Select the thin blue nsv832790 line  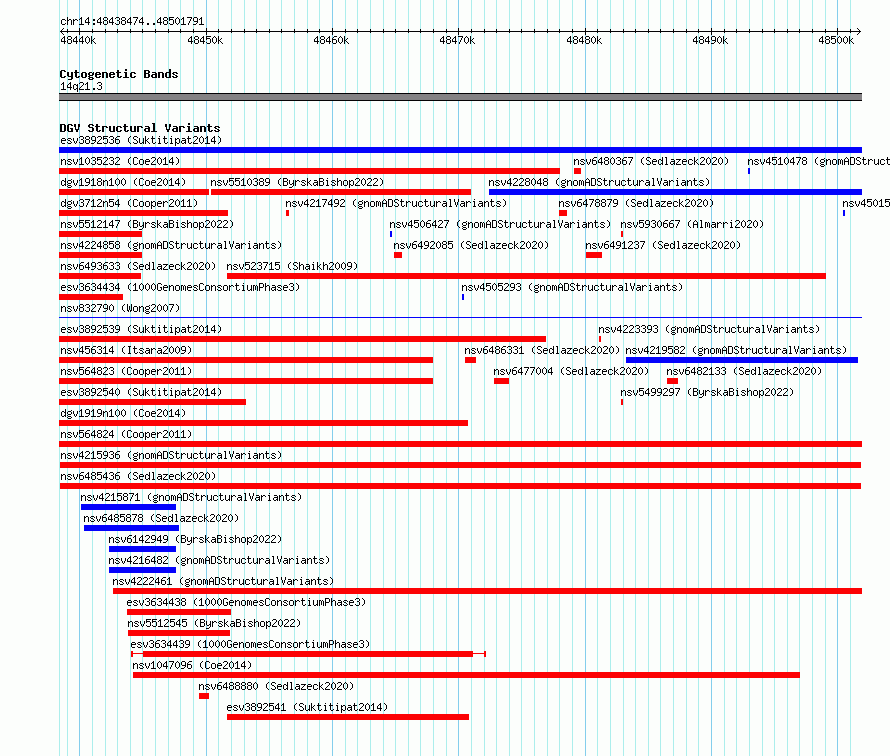tap(460, 317)
